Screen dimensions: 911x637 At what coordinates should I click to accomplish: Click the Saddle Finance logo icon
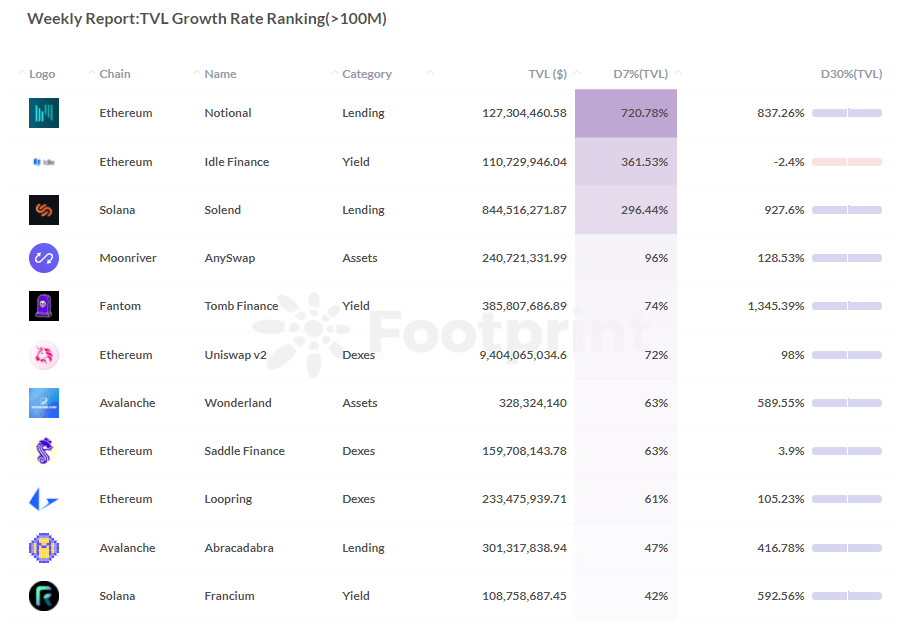44,451
